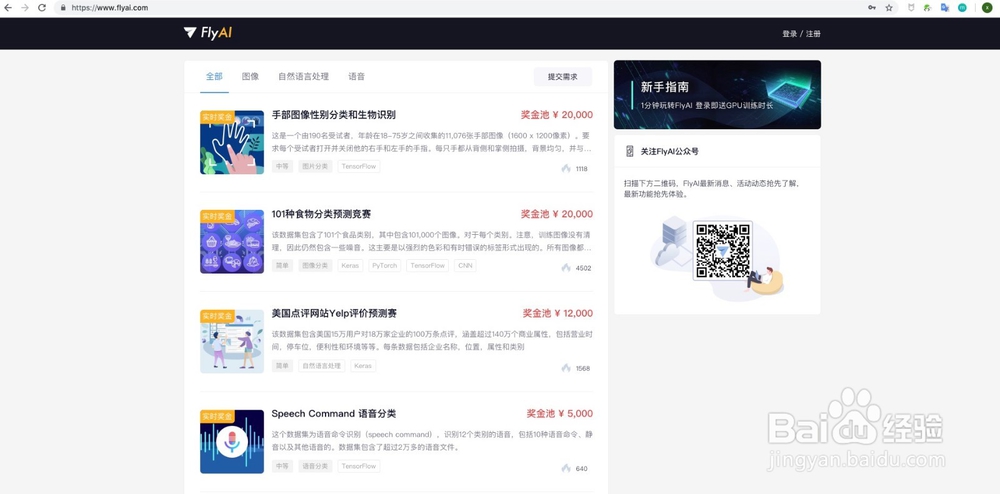The width and height of the screenshot is (1000, 494).
Task: Click the 提交需求 button
Action: coord(562,76)
